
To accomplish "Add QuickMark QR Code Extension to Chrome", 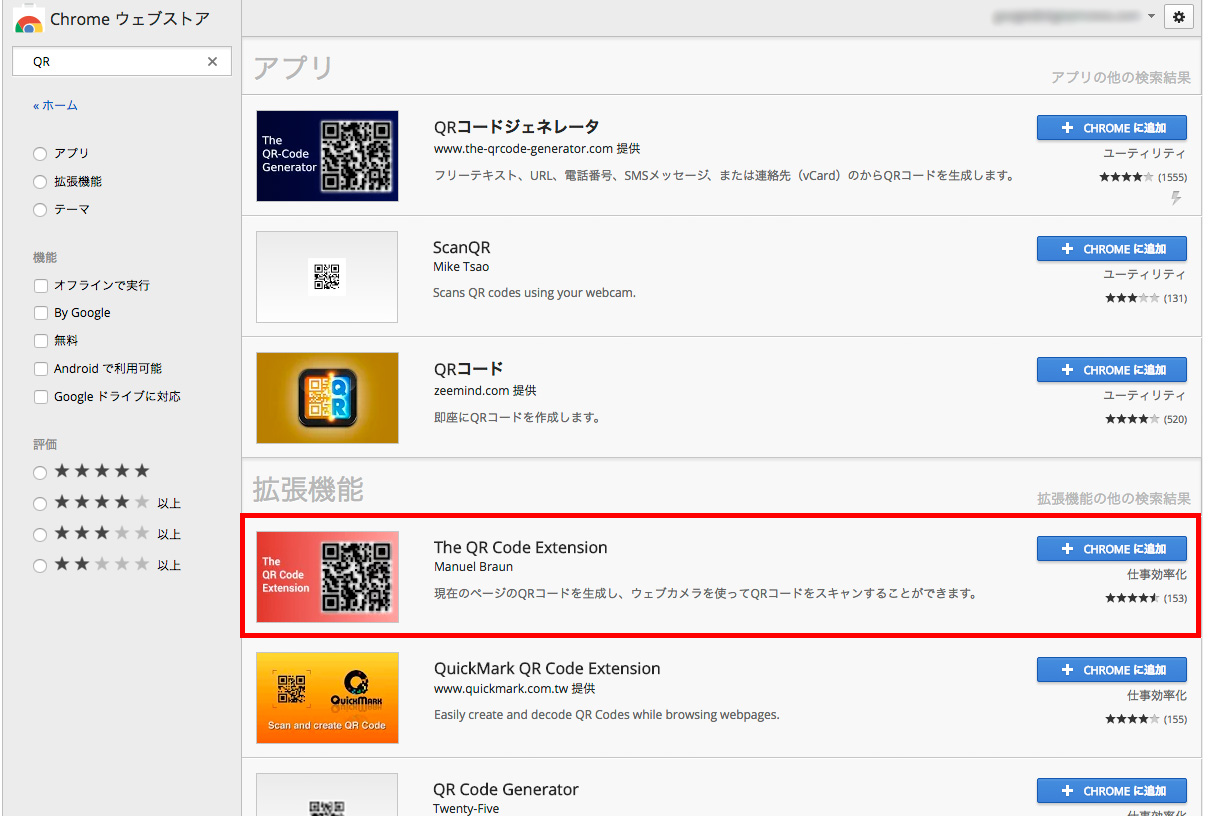I will coord(1111,670).
